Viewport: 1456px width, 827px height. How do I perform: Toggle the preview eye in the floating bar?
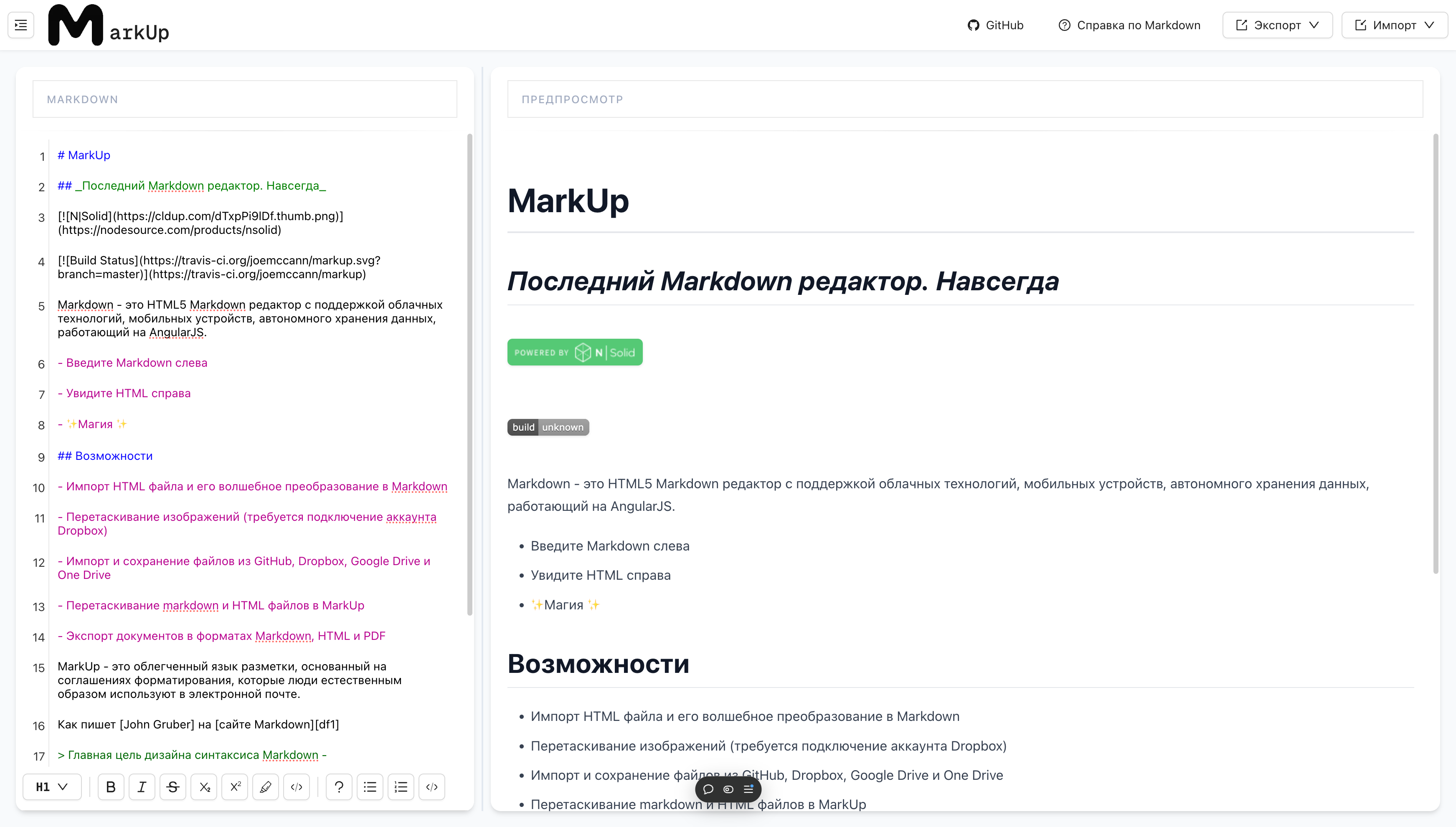[728, 789]
